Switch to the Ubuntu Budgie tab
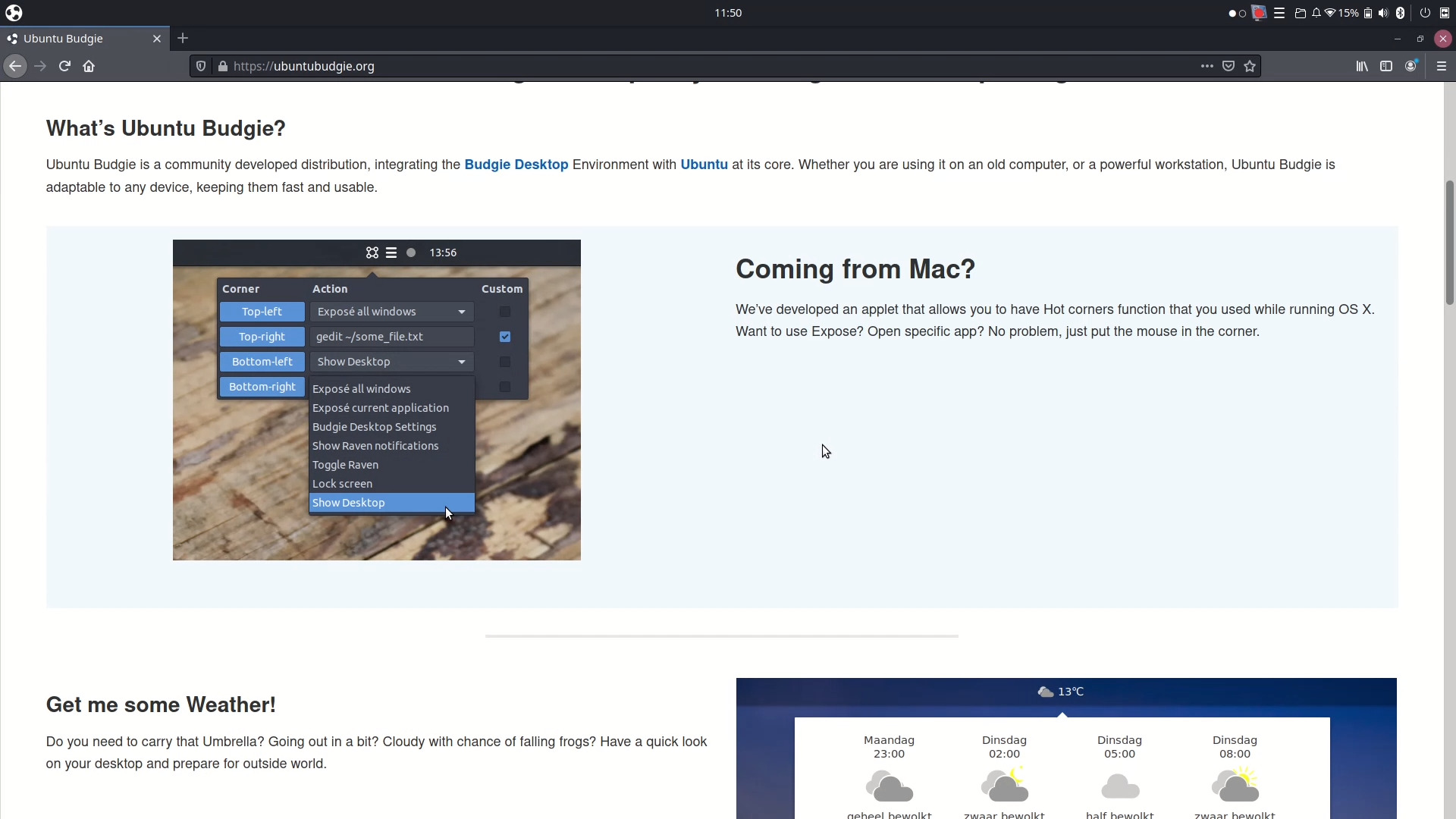The image size is (1456, 819). tap(83, 39)
